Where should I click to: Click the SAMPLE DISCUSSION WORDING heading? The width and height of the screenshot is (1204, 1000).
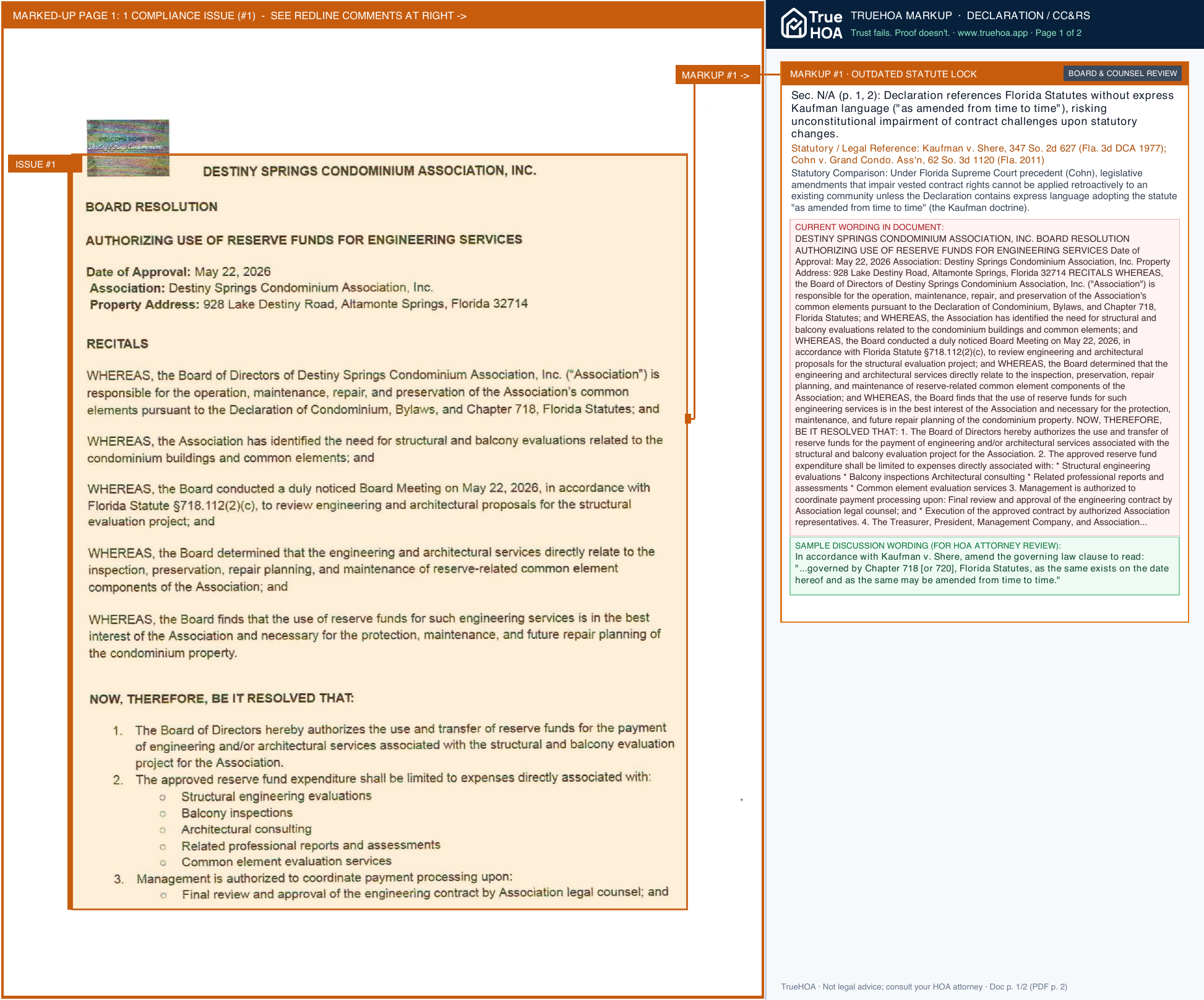pos(928,545)
